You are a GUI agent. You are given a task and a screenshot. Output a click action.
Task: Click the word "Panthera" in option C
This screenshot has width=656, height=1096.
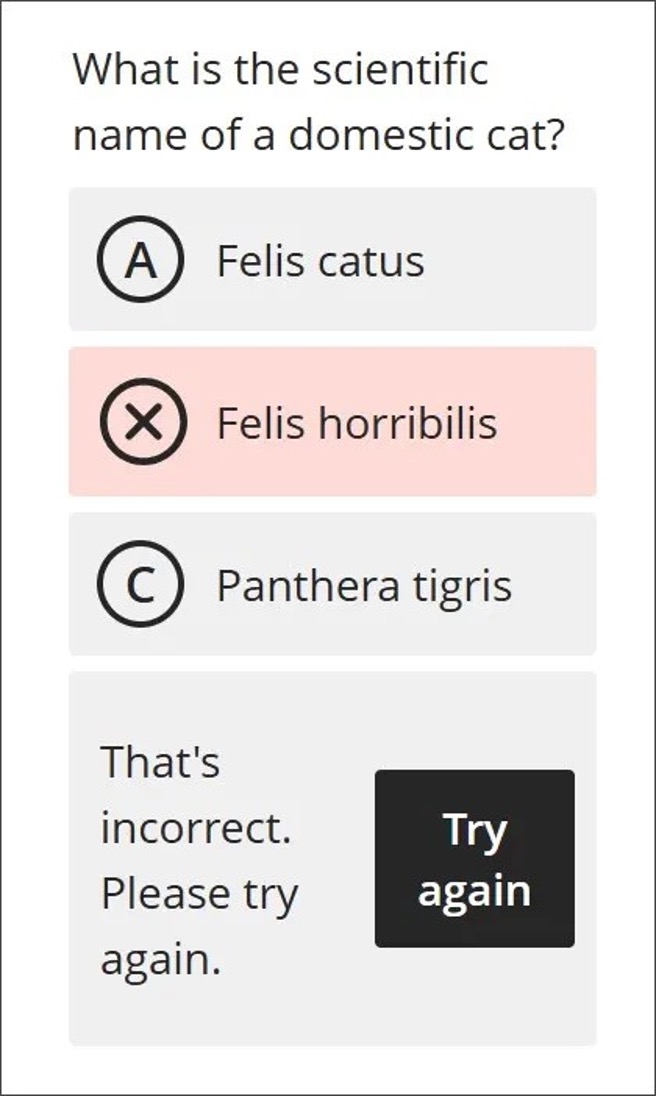pos(306,585)
